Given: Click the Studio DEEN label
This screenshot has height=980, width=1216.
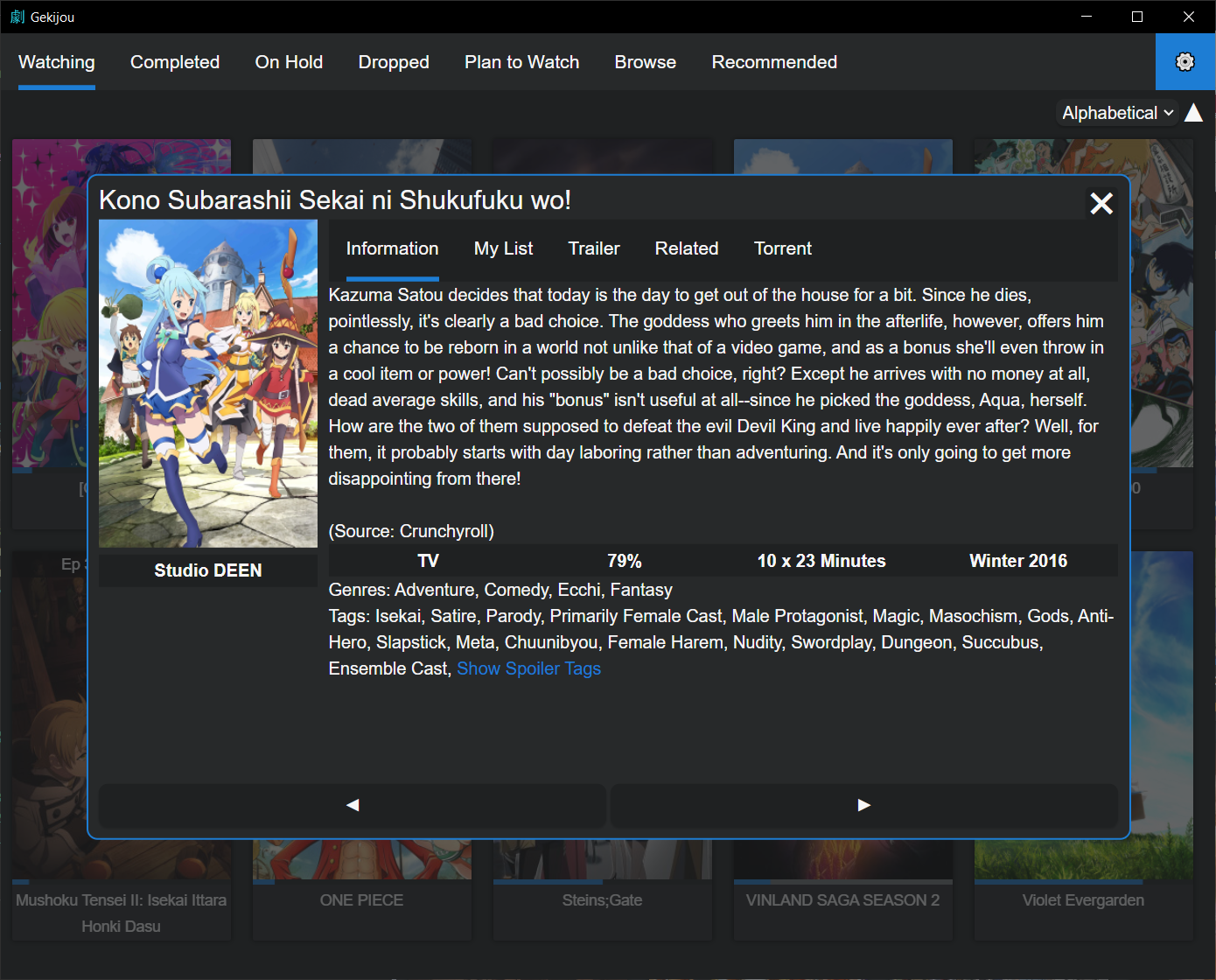Looking at the screenshot, I should pos(208,570).
